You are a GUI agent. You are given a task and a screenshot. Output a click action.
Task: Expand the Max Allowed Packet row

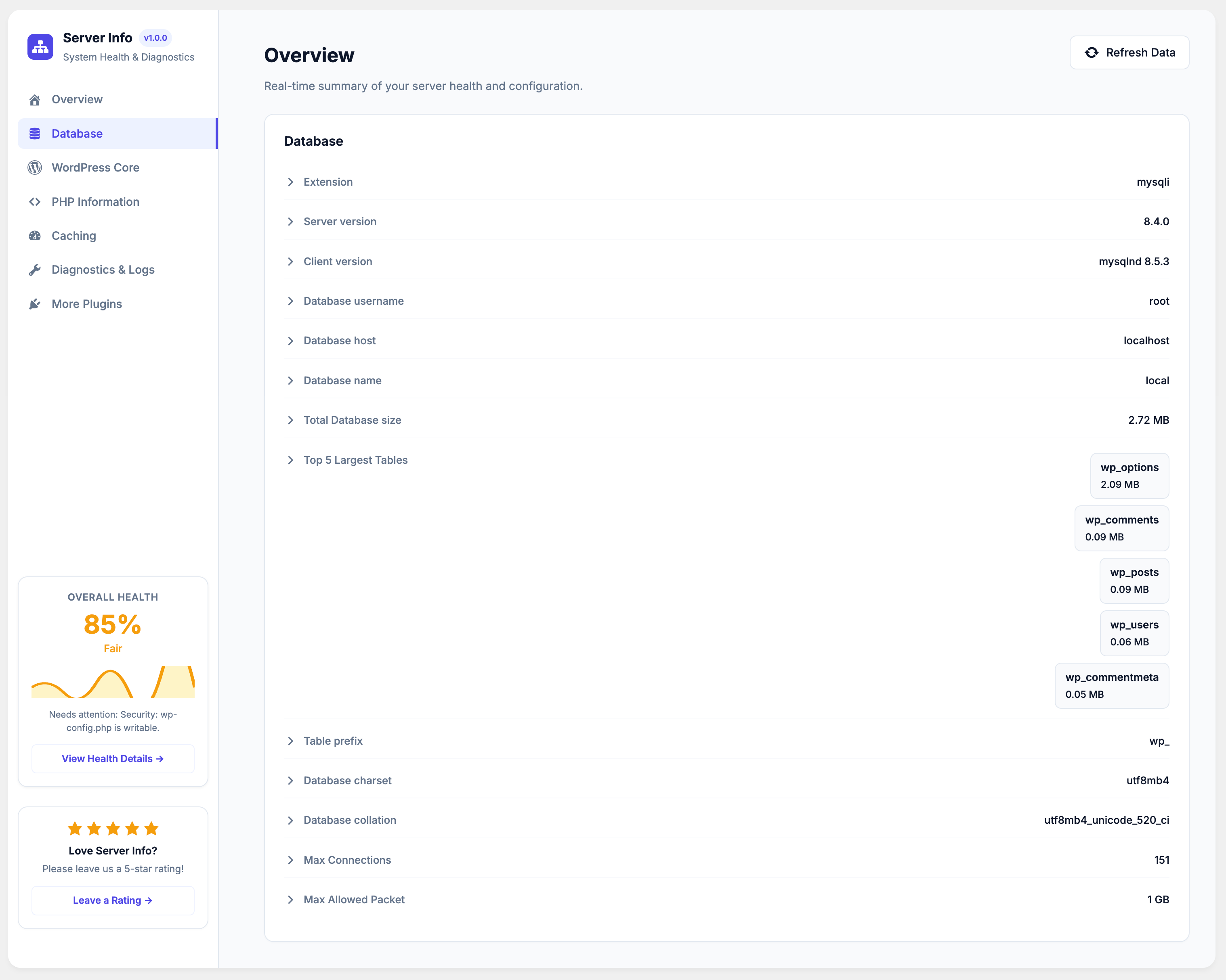(727, 899)
